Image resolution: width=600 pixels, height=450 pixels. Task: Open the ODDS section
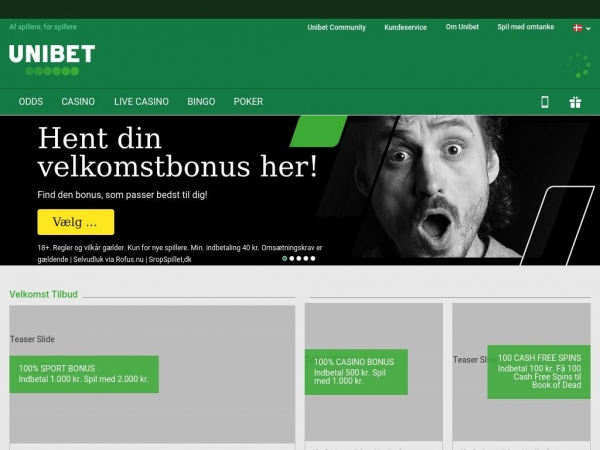coord(31,101)
